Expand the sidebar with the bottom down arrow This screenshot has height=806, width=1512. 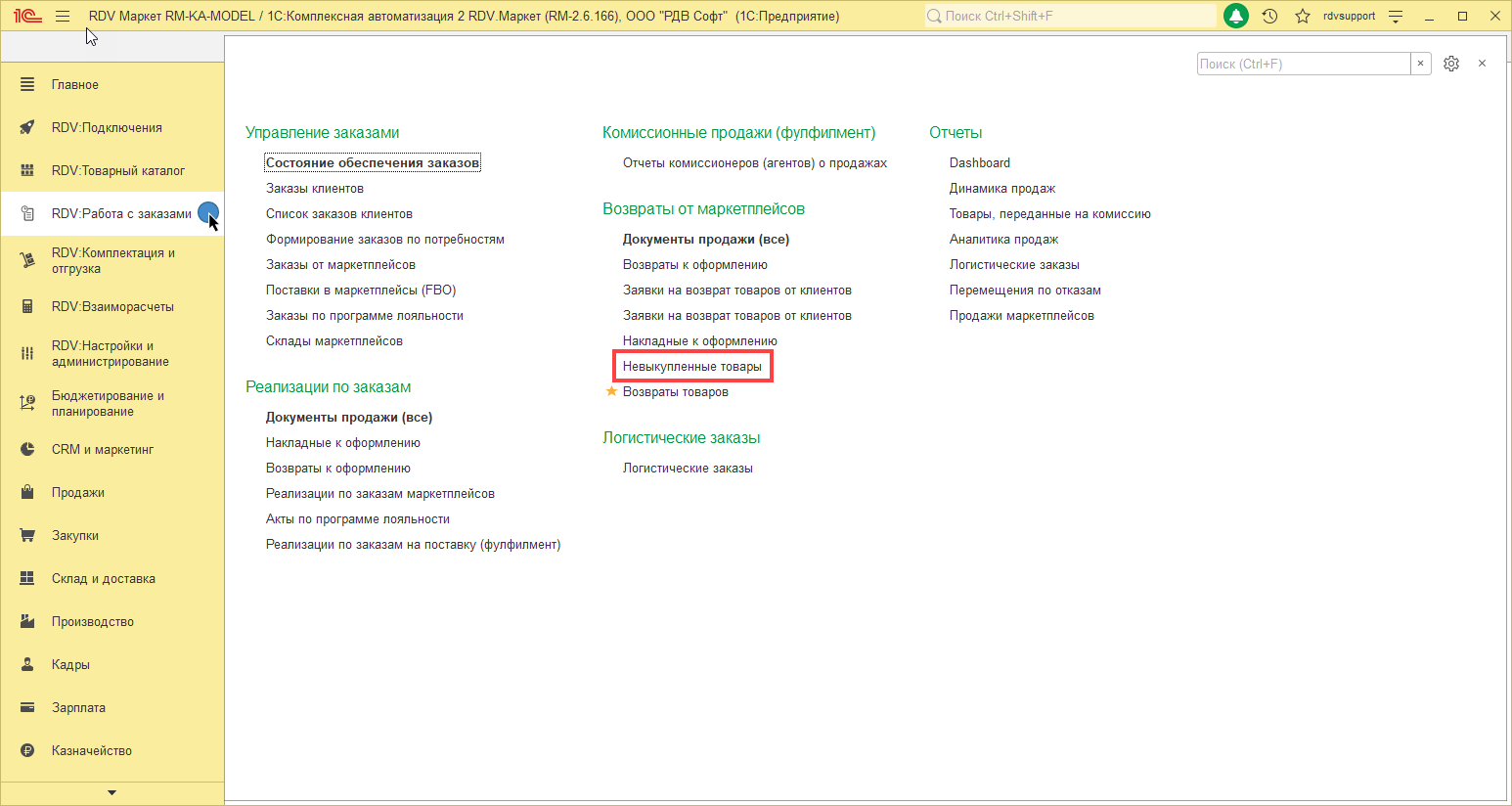coord(111,793)
